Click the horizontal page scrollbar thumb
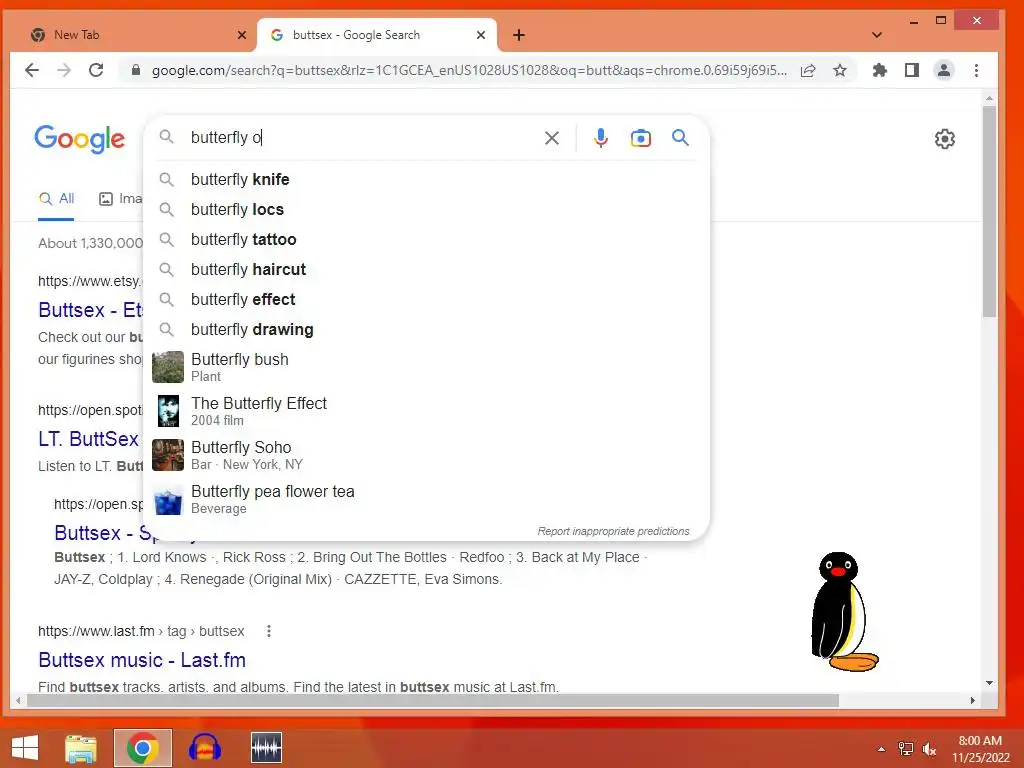This screenshot has width=1024, height=768. [432, 701]
